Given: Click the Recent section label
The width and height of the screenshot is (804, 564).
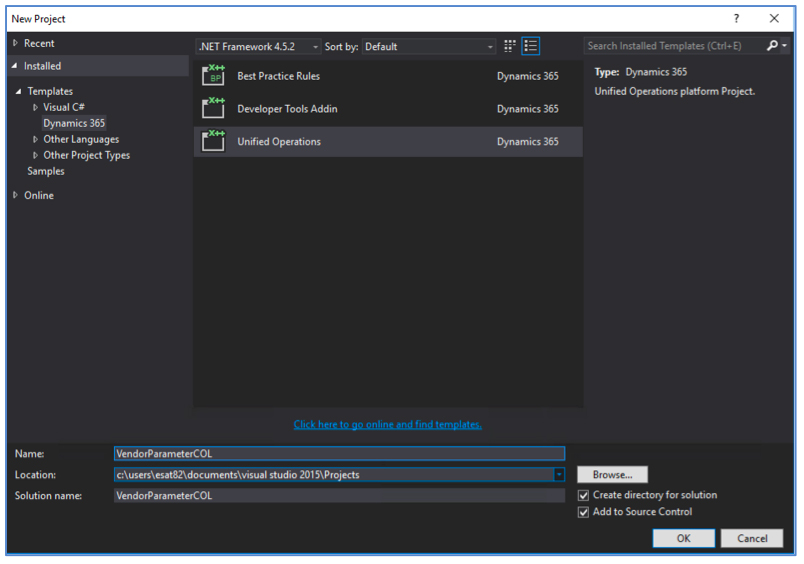Looking at the screenshot, I should click(39, 43).
